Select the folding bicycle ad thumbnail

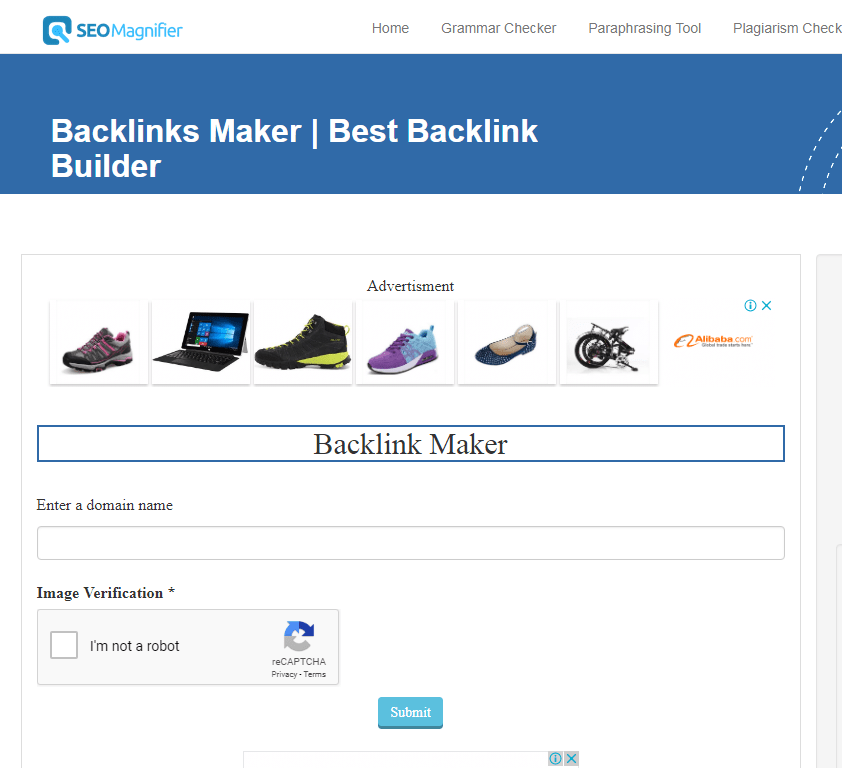click(609, 343)
